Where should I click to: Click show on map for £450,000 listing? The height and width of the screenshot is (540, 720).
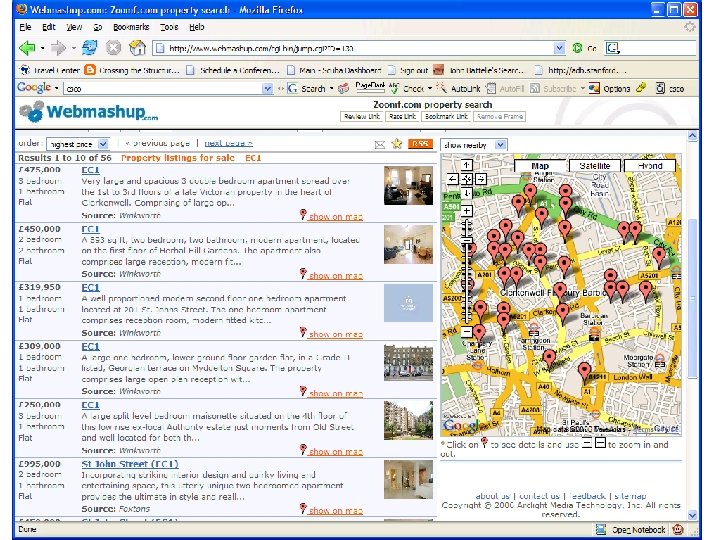(x=336, y=276)
